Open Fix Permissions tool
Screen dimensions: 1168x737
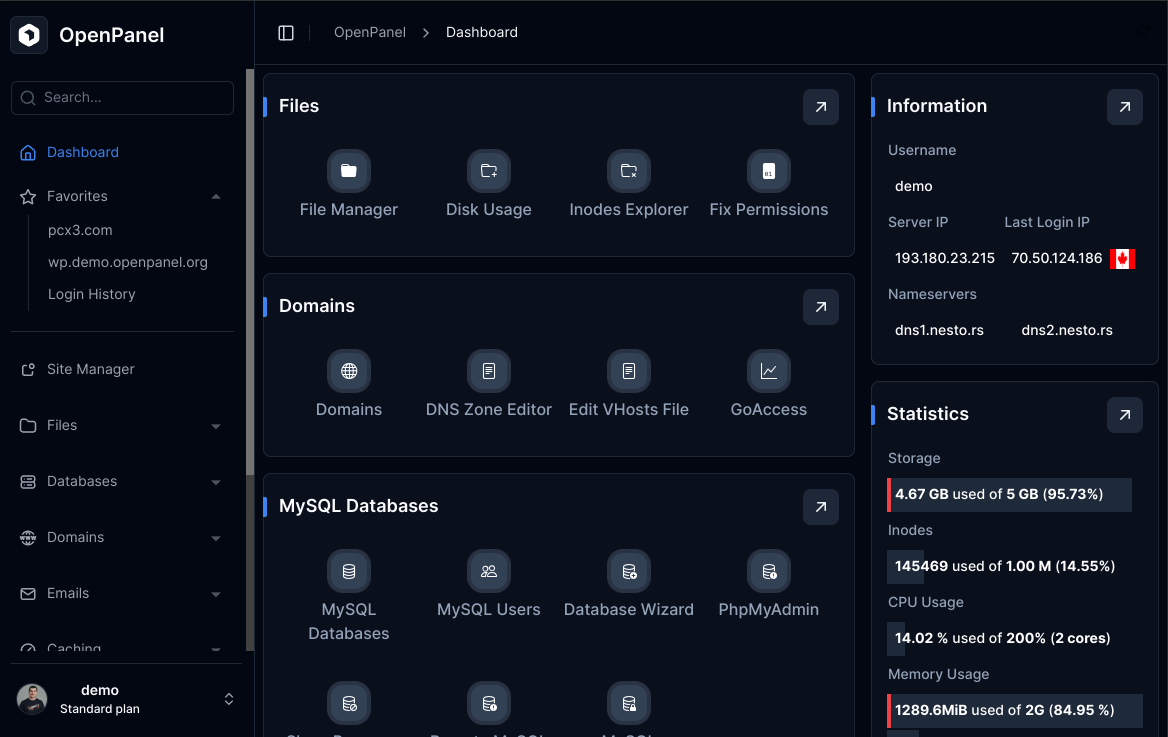769,171
